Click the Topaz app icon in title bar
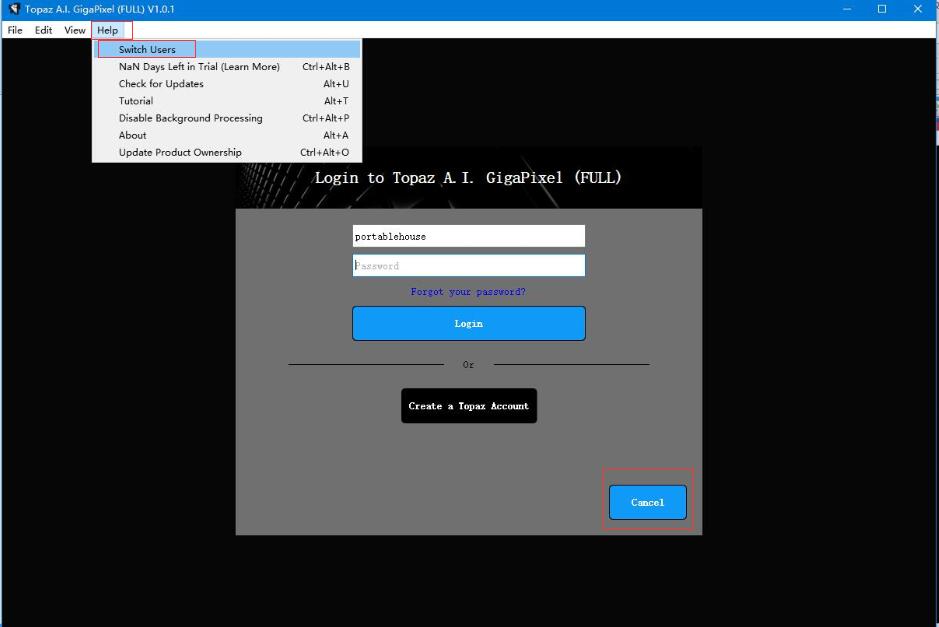939x627 pixels. click(x=14, y=9)
